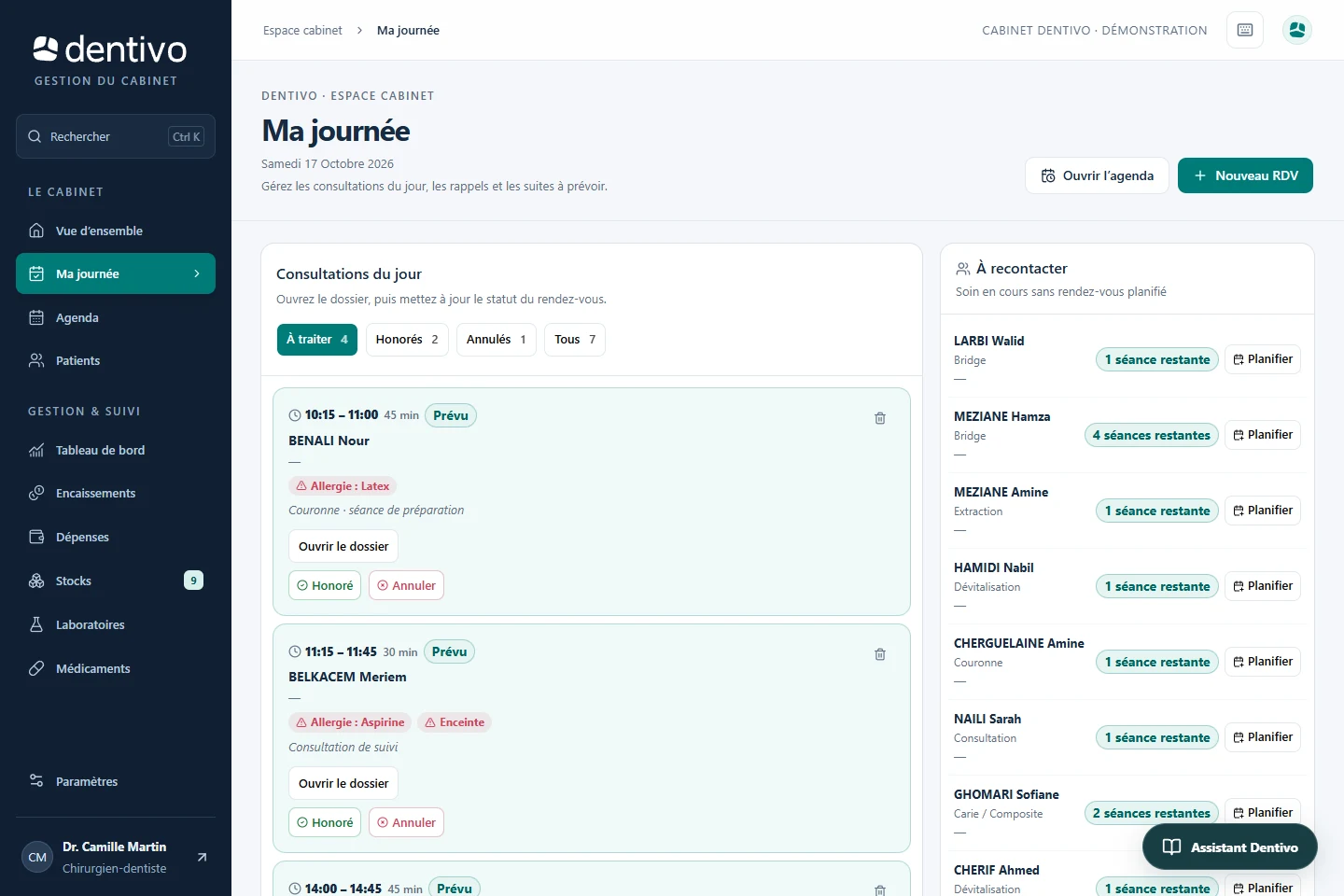Click breadcrumb chevron after Espace cabinet

point(359,30)
